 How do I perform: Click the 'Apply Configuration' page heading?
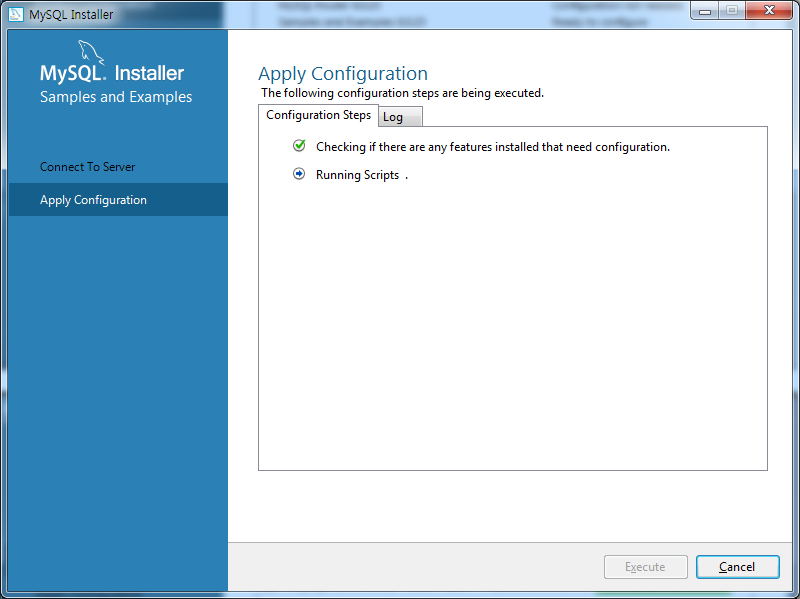(x=343, y=73)
